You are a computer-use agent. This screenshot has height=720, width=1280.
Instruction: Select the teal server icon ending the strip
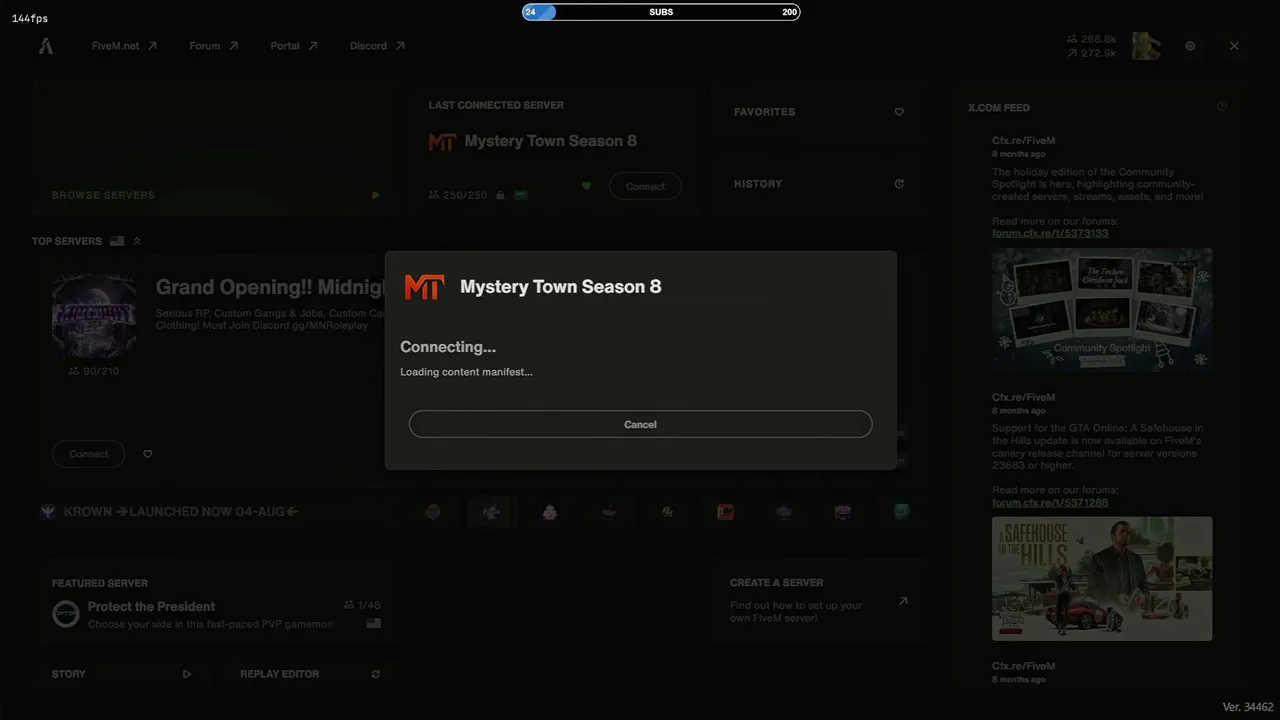[x=901, y=512]
